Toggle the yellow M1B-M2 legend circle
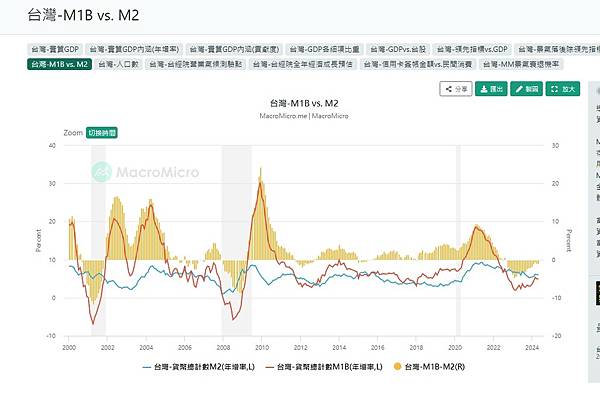The image size is (600, 408). tap(398, 367)
